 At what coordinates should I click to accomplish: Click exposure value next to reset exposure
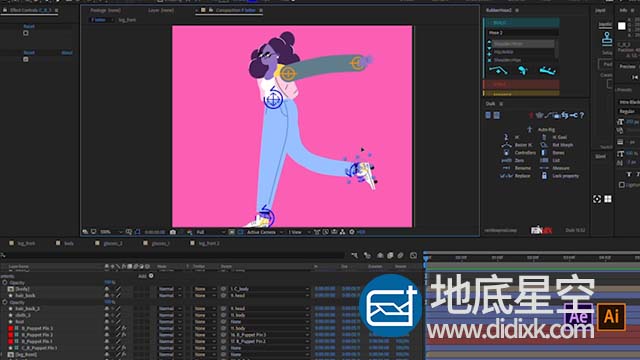pyautogui.click(x=361, y=232)
